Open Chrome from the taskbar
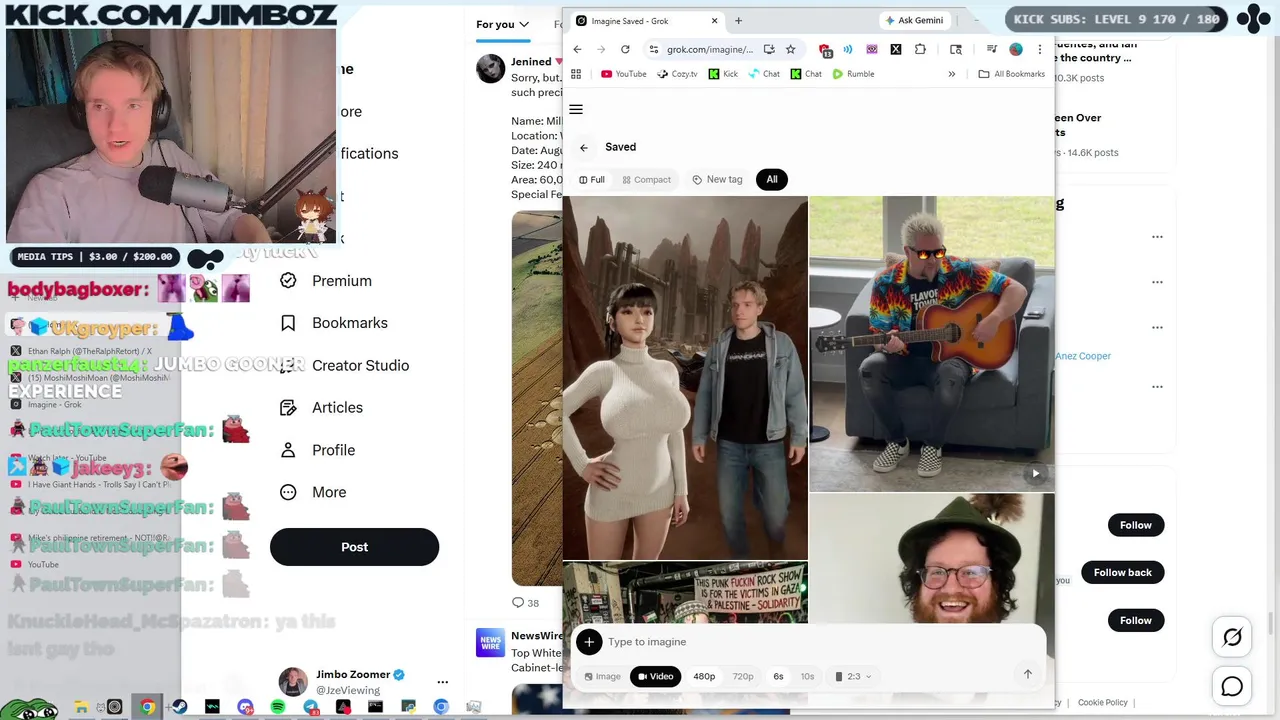This screenshot has width=1280, height=720. (x=147, y=707)
